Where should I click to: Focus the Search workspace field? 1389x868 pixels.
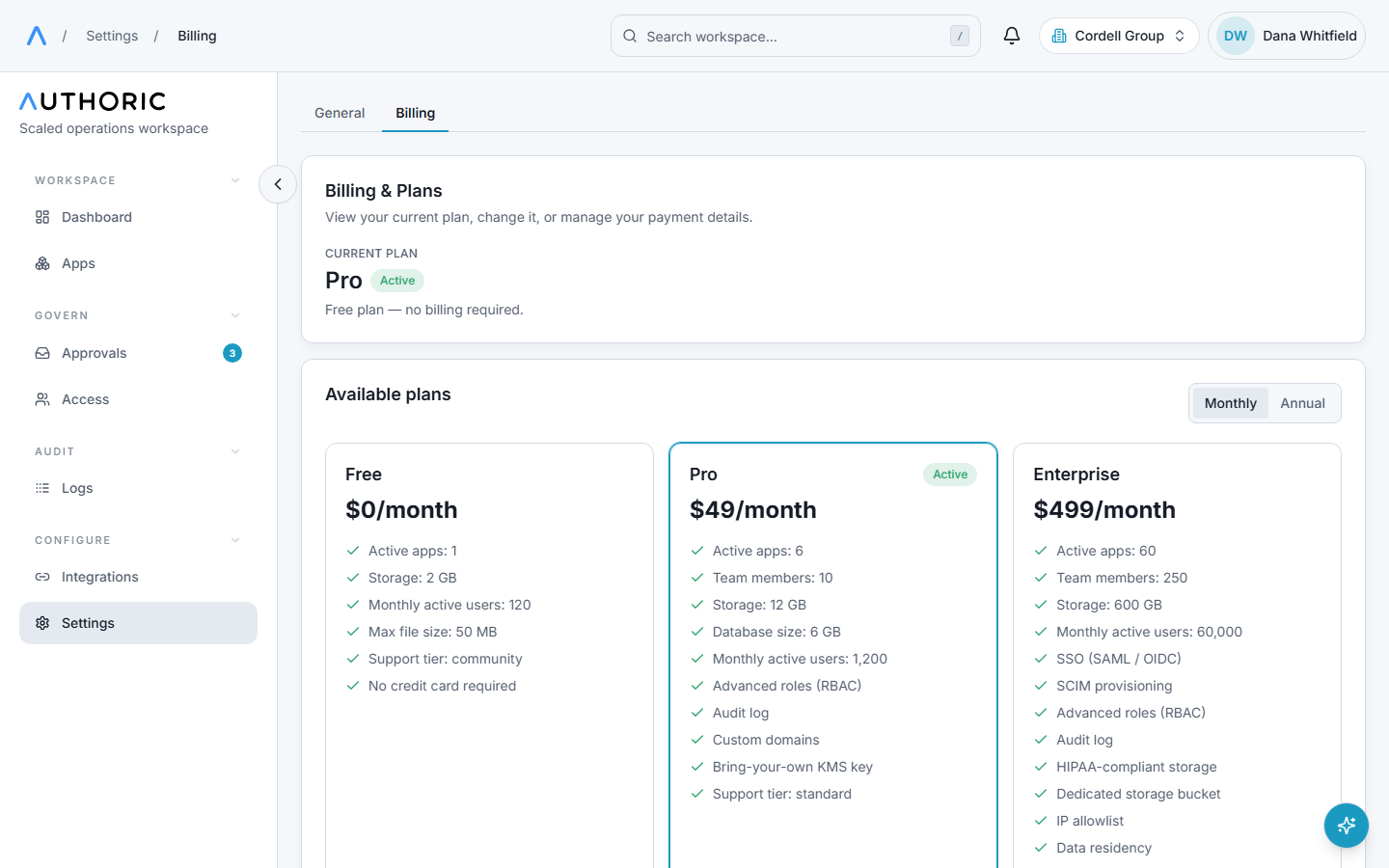tap(796, 36)
